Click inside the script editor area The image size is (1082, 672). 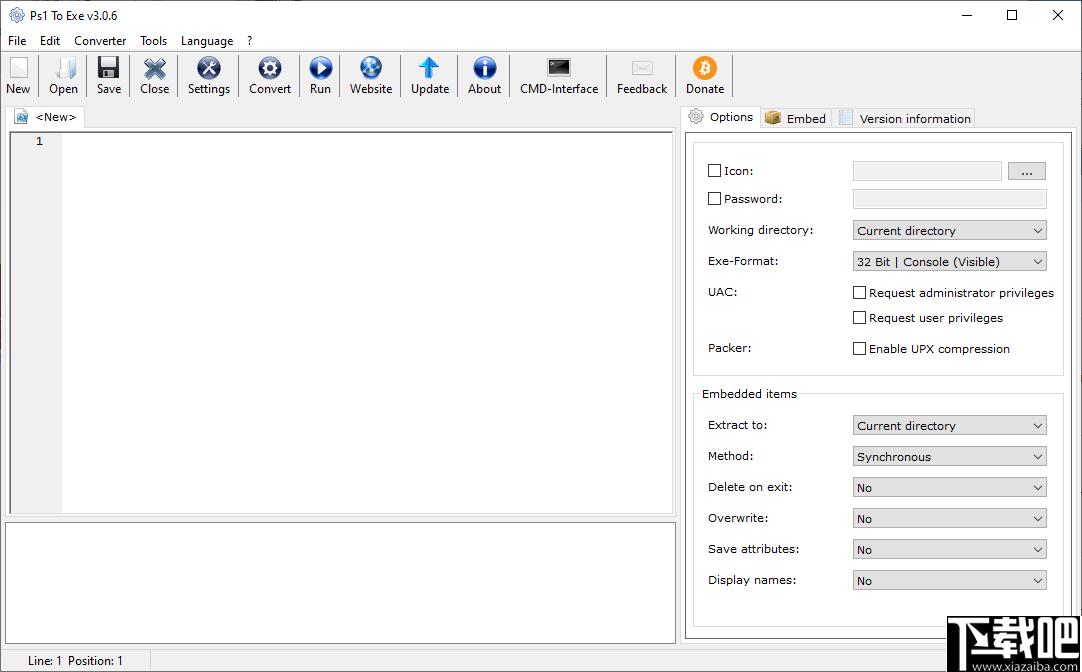(x=366, y=322)
